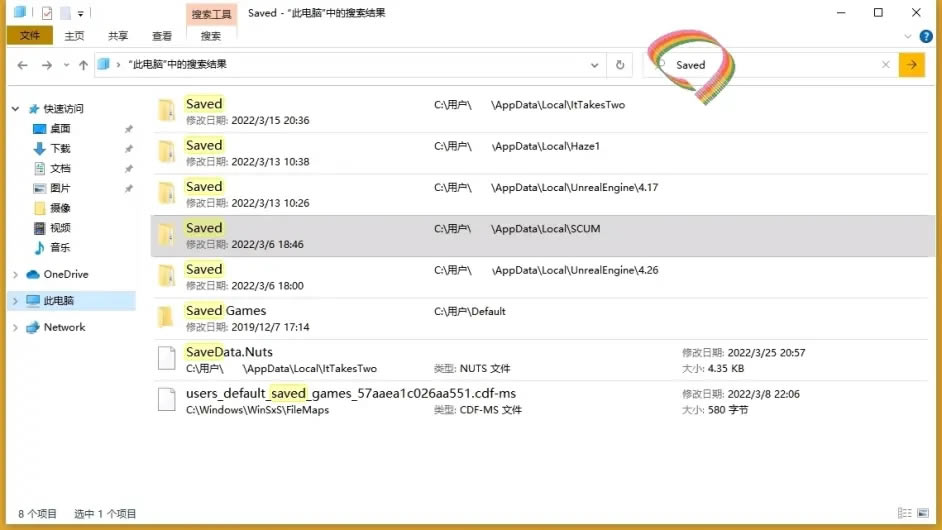This screenshot has height=530, width=942.
Task: Switch to details view in status bar
Action: [906, 514]
